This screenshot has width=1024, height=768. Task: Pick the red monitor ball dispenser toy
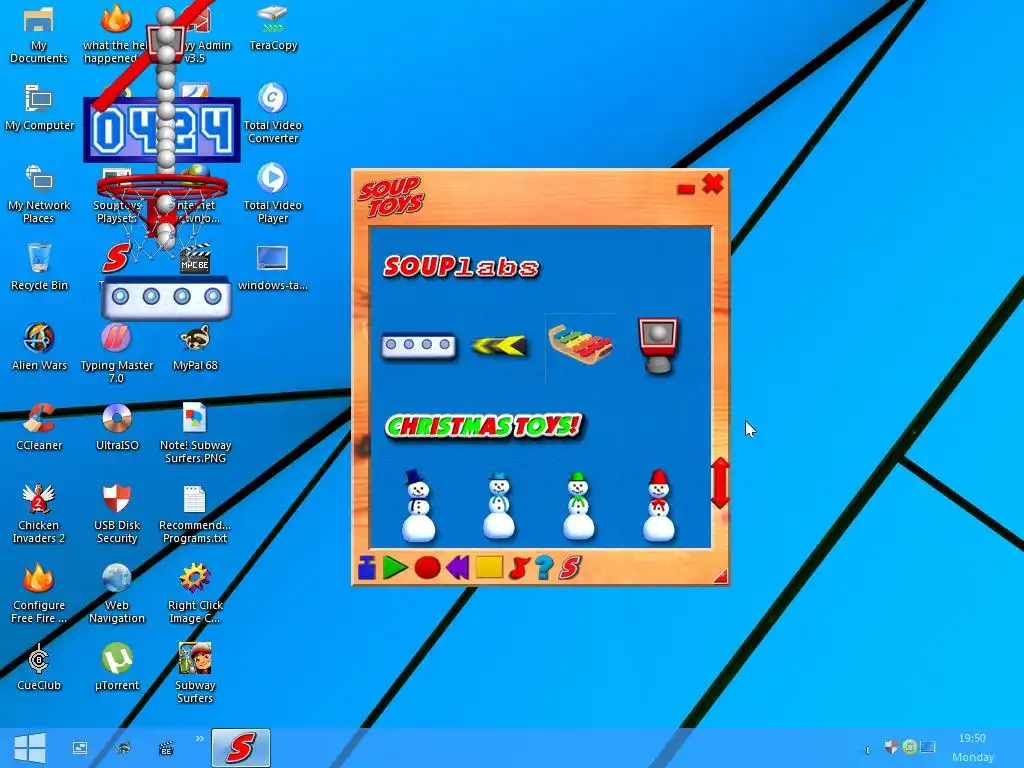point(658,345)
